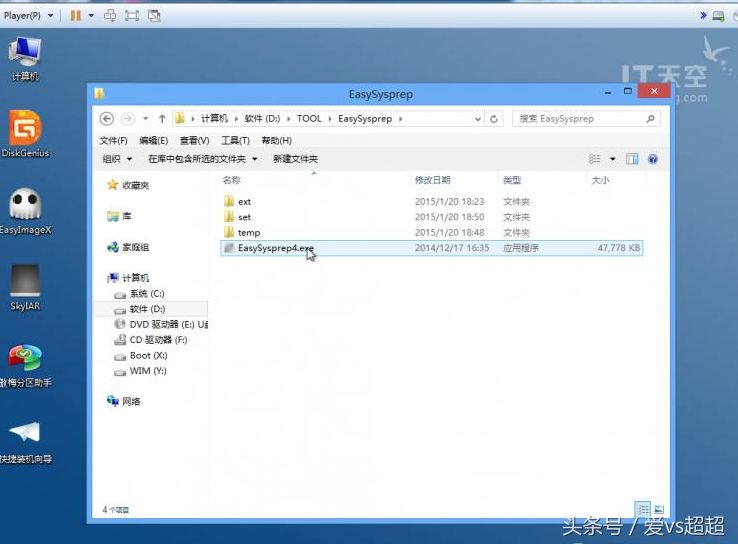Select EasySysprep4.exe file
Screen dimensions: 738x544
(432, 248)
